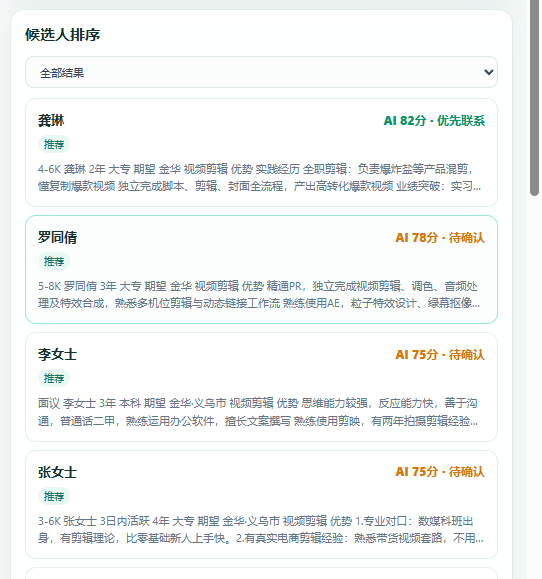The image size is (542, 579).
Task: Click the vertical scrollbar thumb
Action: point(535,98)
